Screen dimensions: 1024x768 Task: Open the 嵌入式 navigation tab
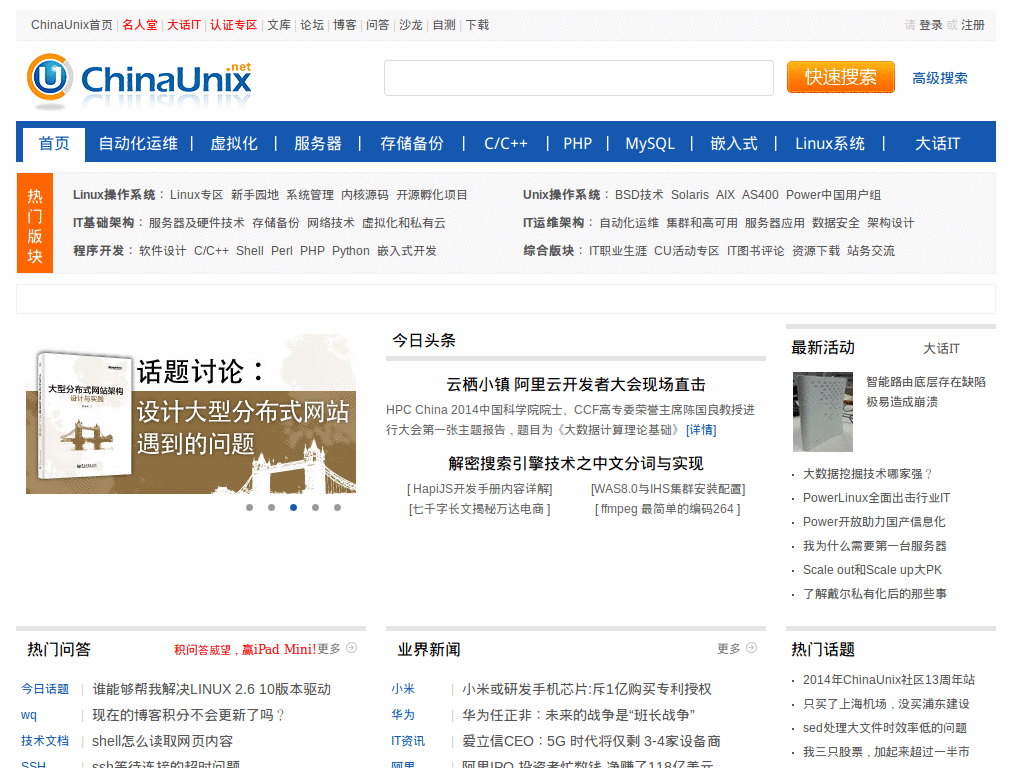tap(734, 144)
